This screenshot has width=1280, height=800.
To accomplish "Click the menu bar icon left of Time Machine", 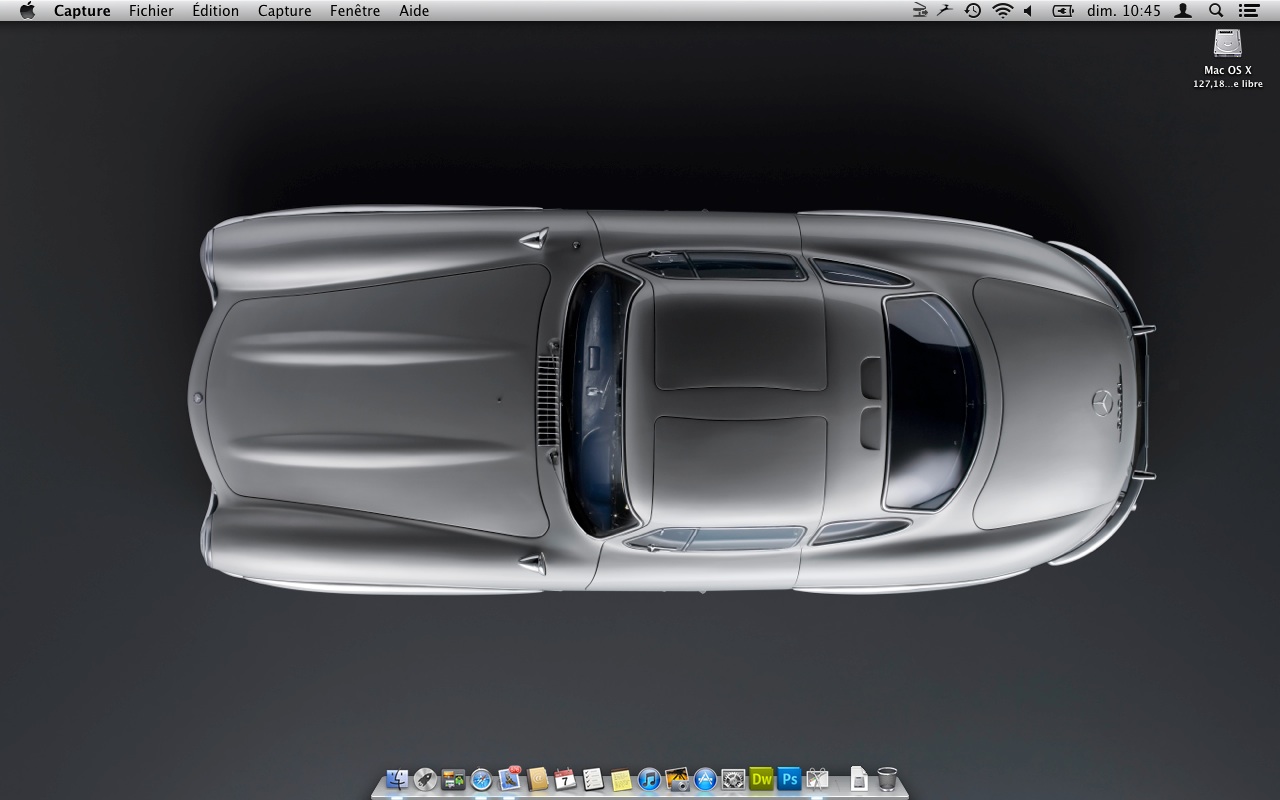I will point(945,11).
